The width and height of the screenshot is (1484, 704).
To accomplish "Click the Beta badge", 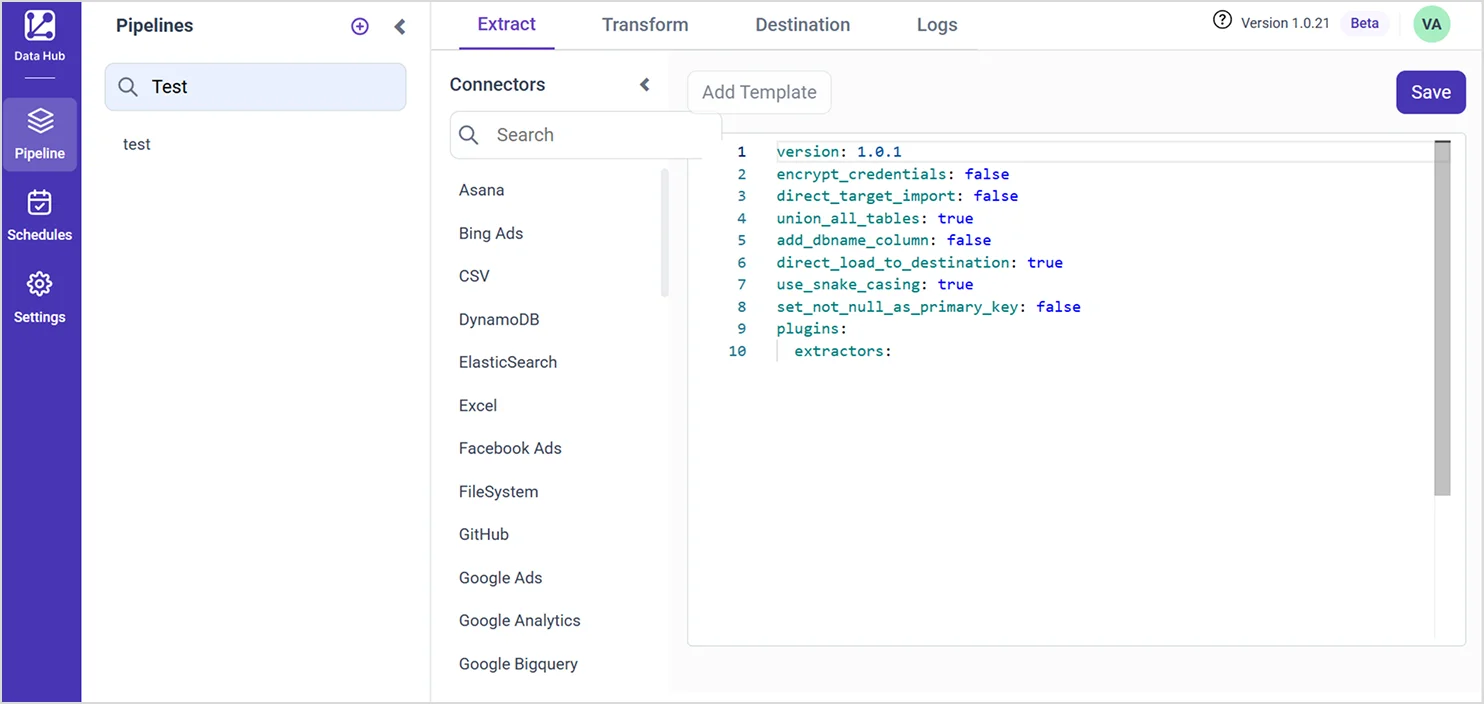I will [1364, 23].
